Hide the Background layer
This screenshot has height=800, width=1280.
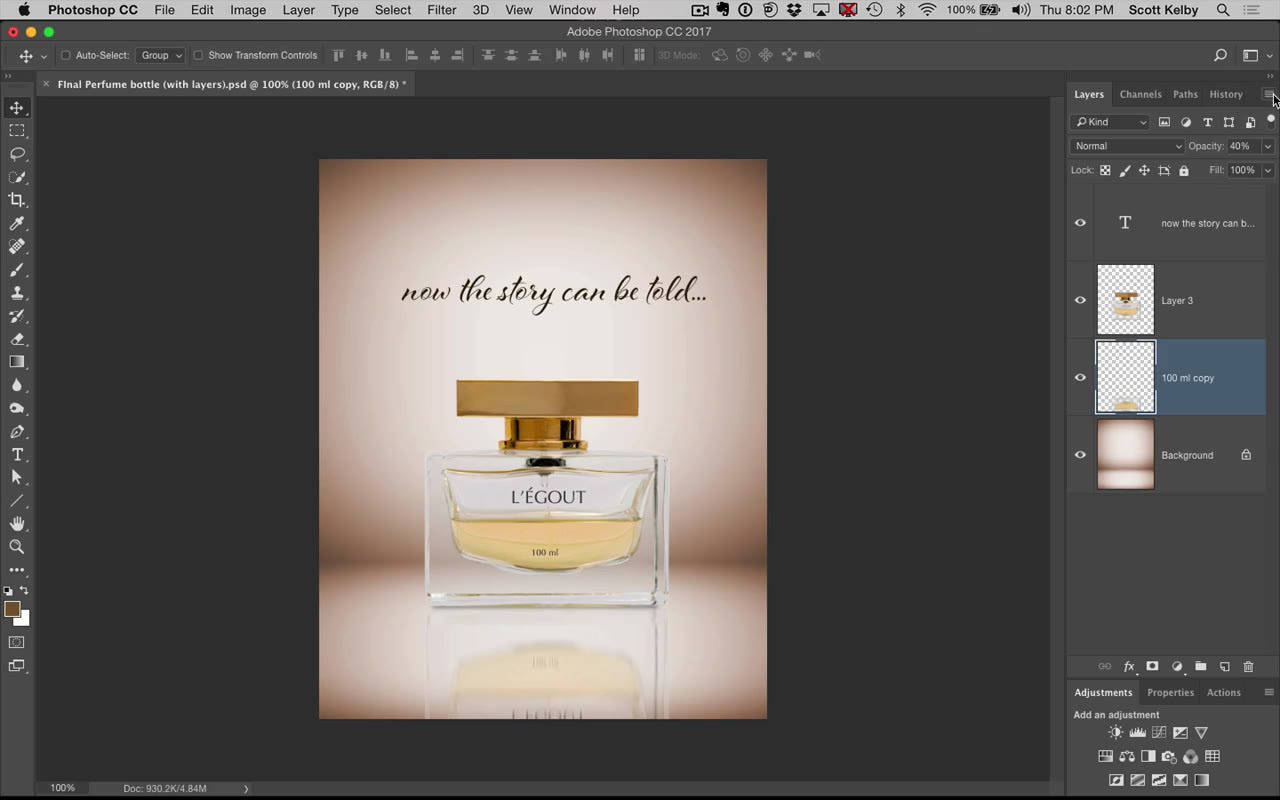(1080, 455)
